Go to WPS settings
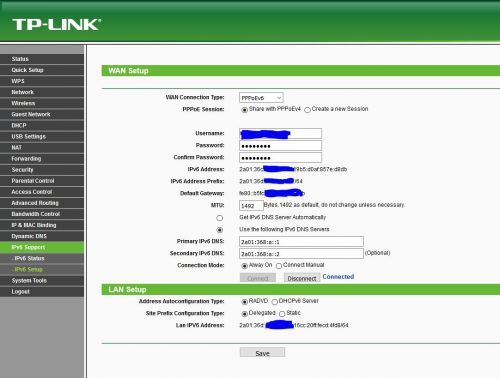This screenshot has height=378, width=500. [42, 81]
